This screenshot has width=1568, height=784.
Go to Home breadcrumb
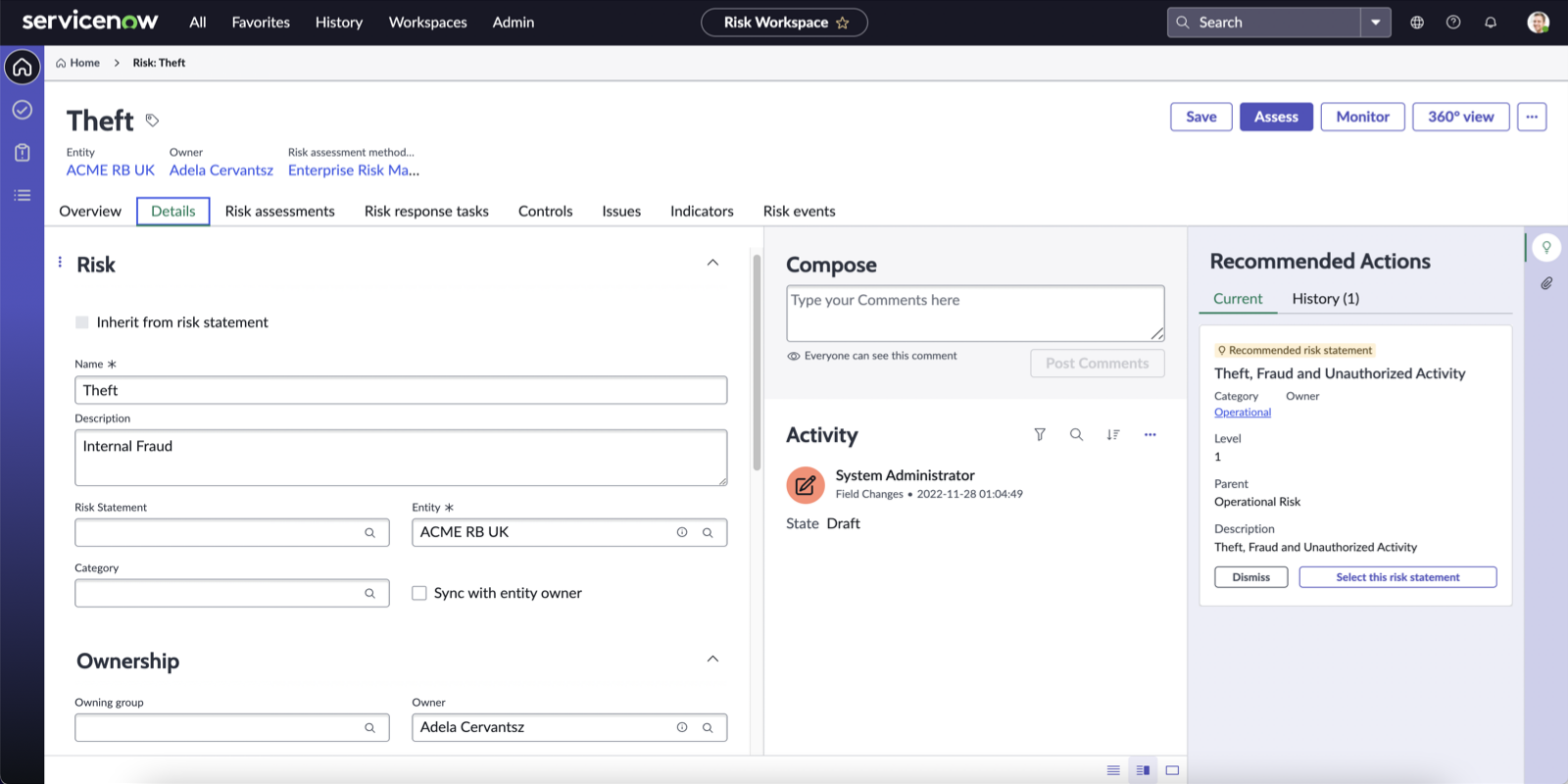[78, 63]
